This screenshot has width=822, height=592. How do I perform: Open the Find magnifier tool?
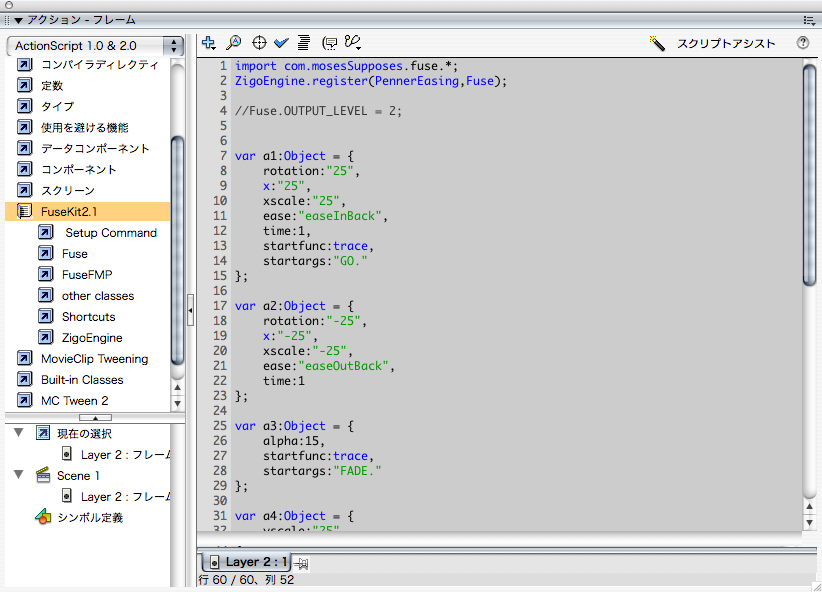tap(233, 43)
